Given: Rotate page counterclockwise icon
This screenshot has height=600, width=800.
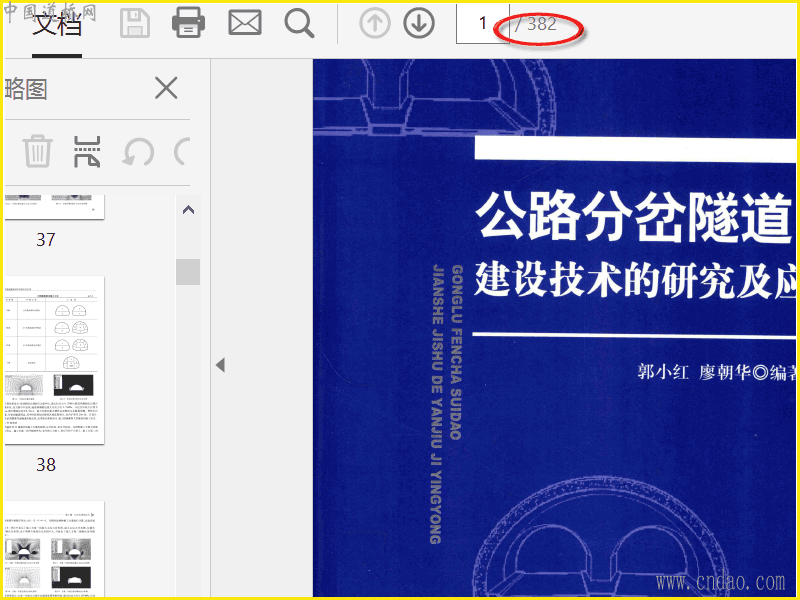Looking at the screenshot, I should (138, 152).
